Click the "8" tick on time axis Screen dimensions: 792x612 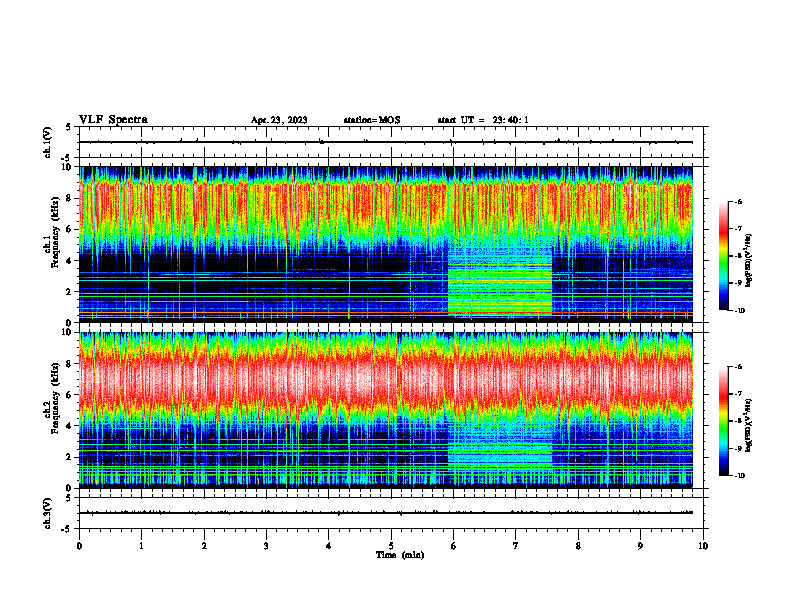(578, 546)
